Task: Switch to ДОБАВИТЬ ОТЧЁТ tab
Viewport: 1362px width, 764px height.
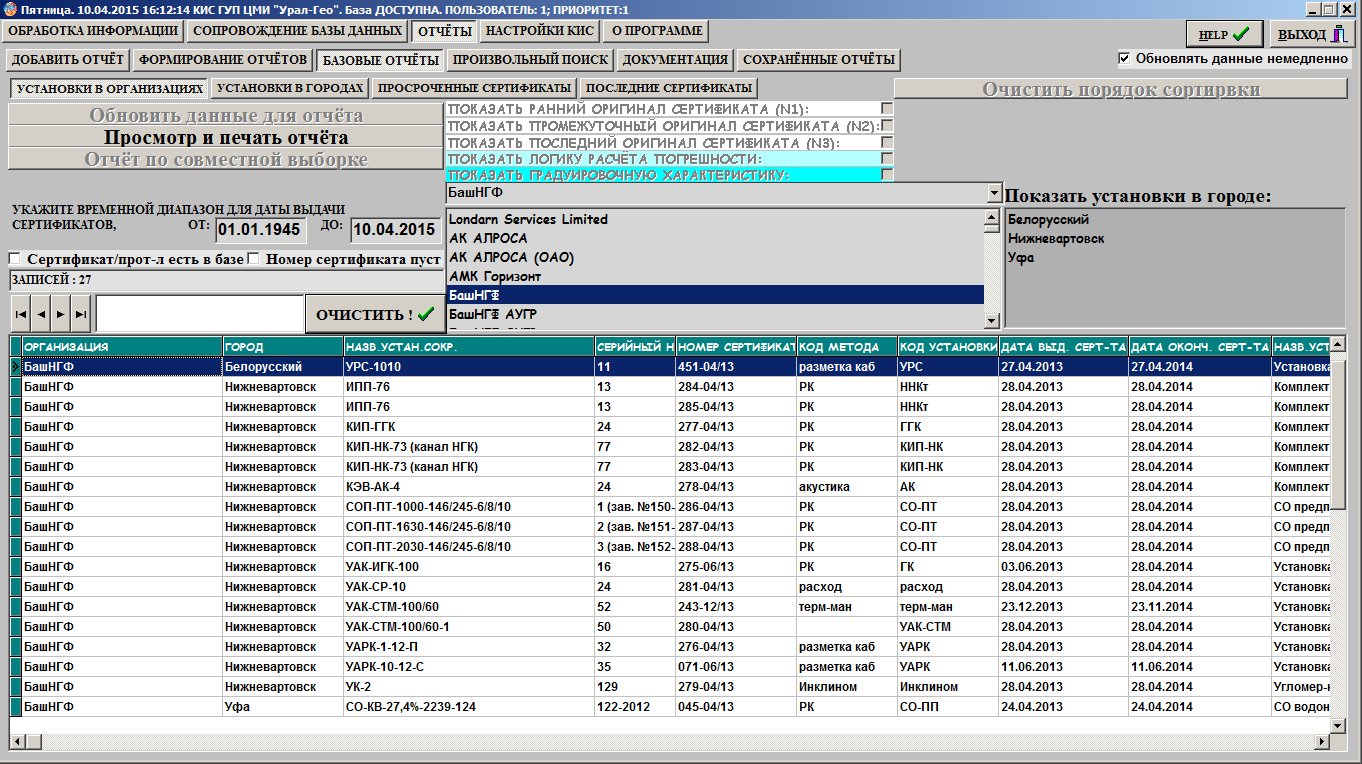Action: (68, 60)
